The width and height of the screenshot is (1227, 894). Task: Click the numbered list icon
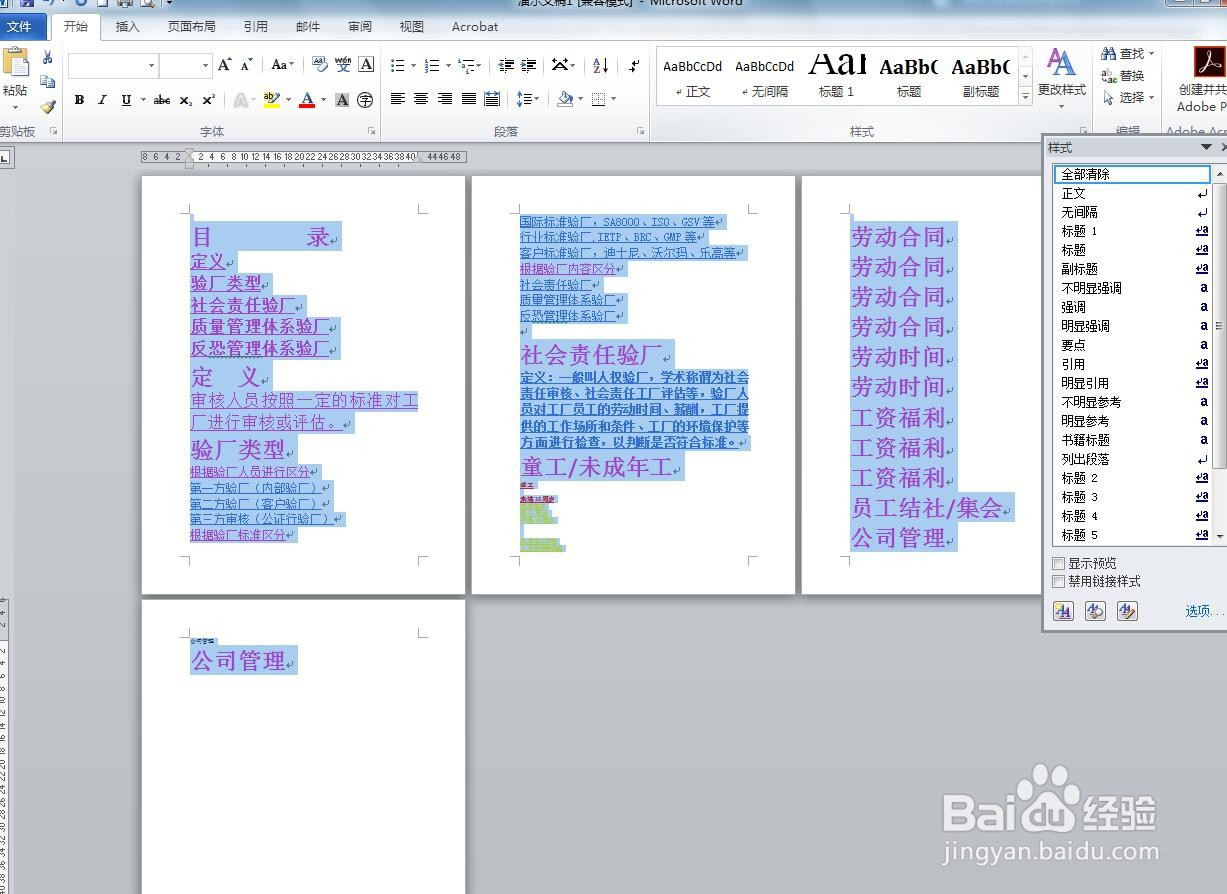(432, 66)
